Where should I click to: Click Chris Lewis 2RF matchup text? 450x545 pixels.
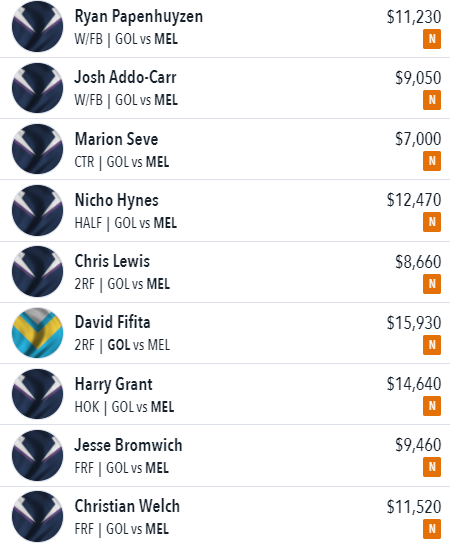coord(122,284)
